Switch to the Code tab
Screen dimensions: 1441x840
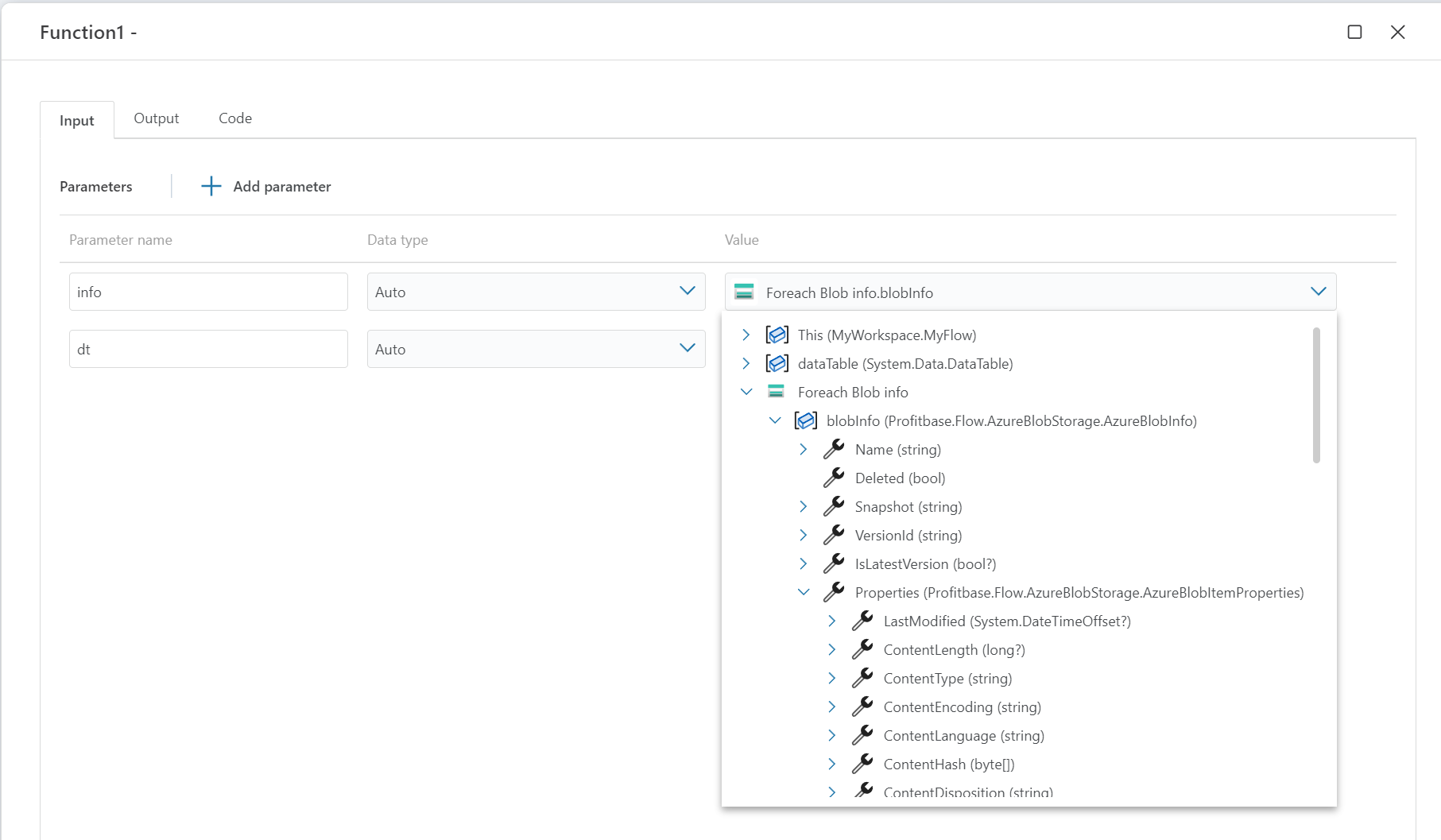tap(235, 118)
